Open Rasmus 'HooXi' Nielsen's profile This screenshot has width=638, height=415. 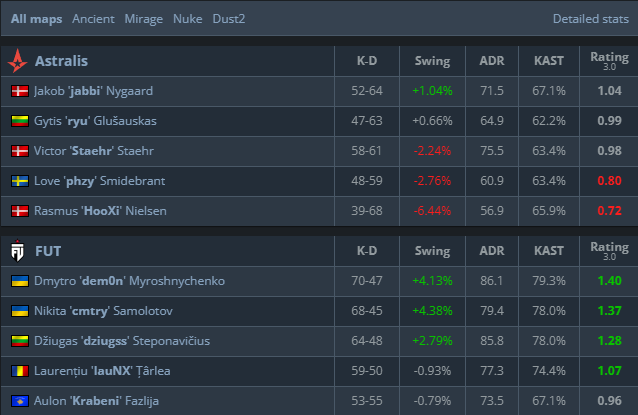[x=97, y=211]
